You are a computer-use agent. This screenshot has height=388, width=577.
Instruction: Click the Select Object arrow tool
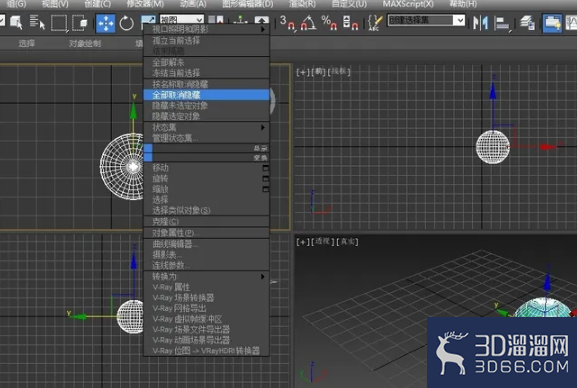pyautogui.click(x=16, y=22)
